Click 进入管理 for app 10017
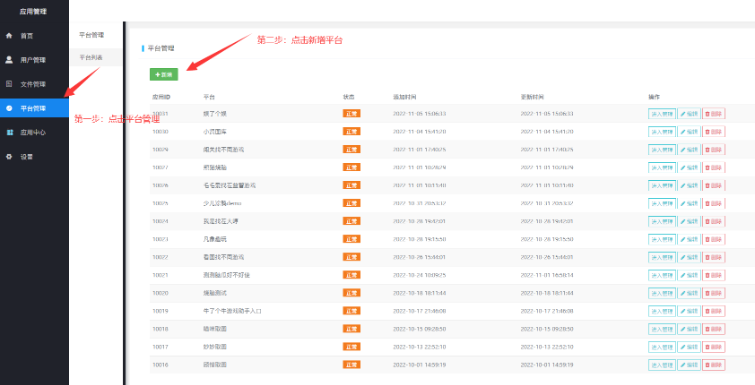 [662, 347]
